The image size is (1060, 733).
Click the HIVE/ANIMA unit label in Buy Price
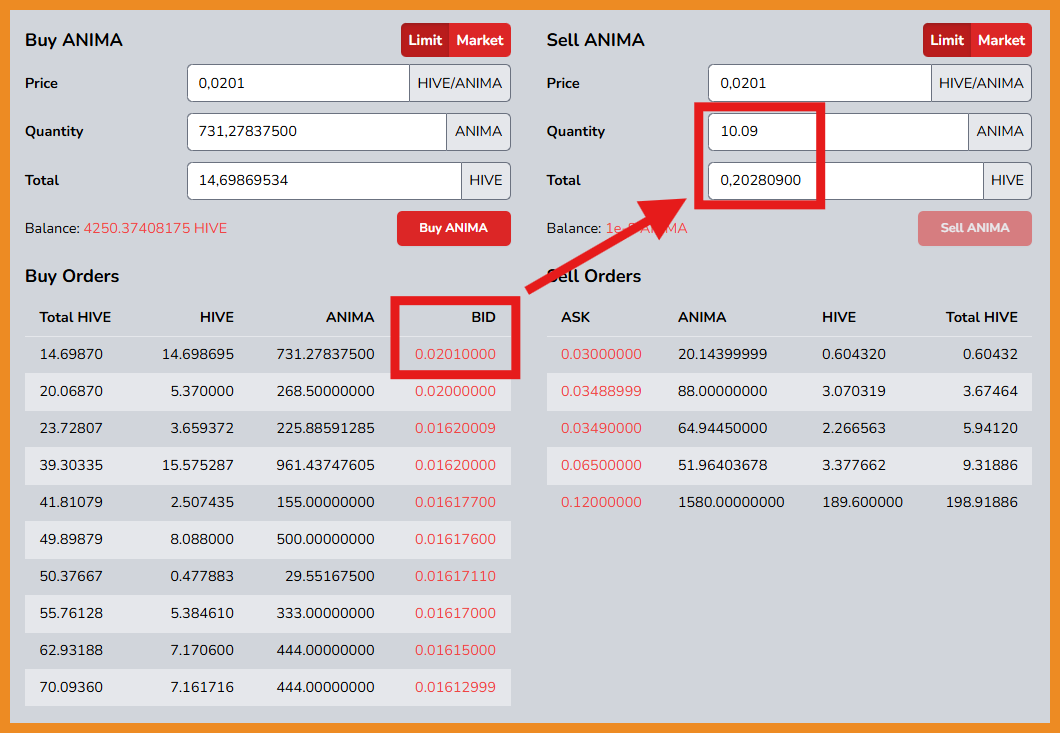460,83
